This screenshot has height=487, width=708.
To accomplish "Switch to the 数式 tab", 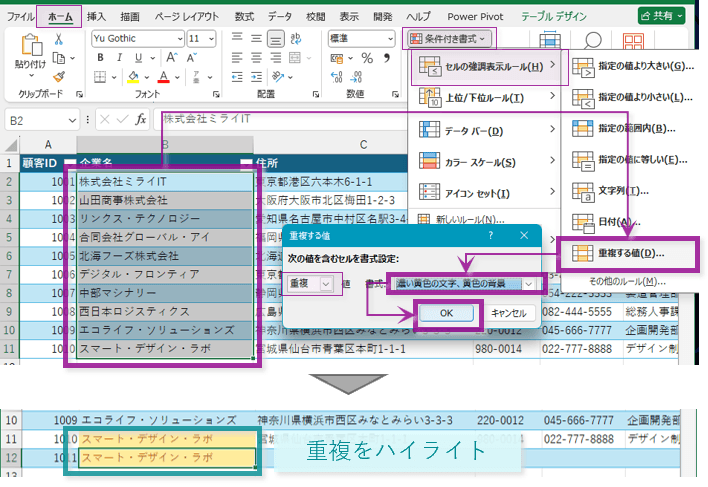I will [244, 17].
